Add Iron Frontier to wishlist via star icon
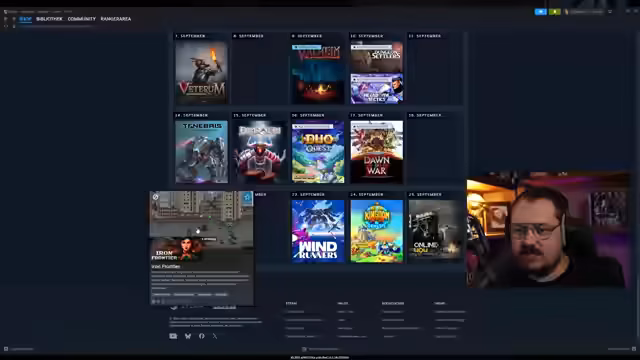The width and height of the screenshot is (640, 360). pos(247,198)
